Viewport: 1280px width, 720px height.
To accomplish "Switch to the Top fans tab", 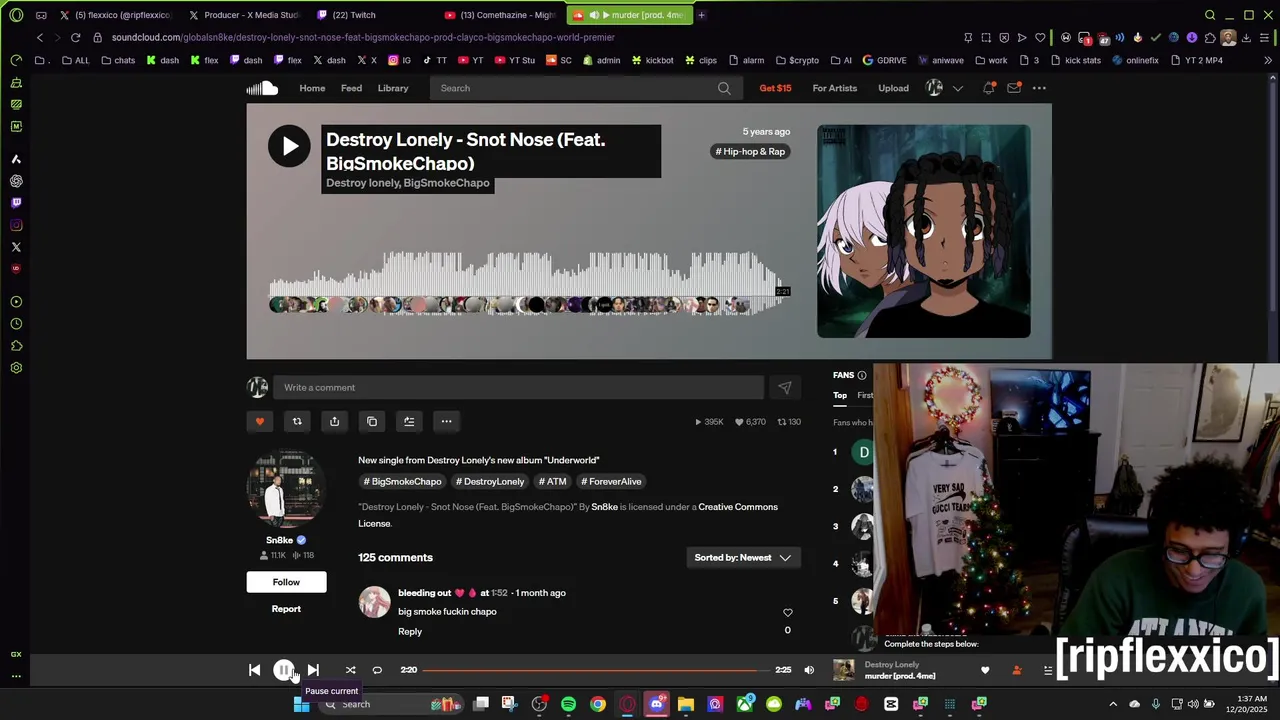I will point(840,396).
